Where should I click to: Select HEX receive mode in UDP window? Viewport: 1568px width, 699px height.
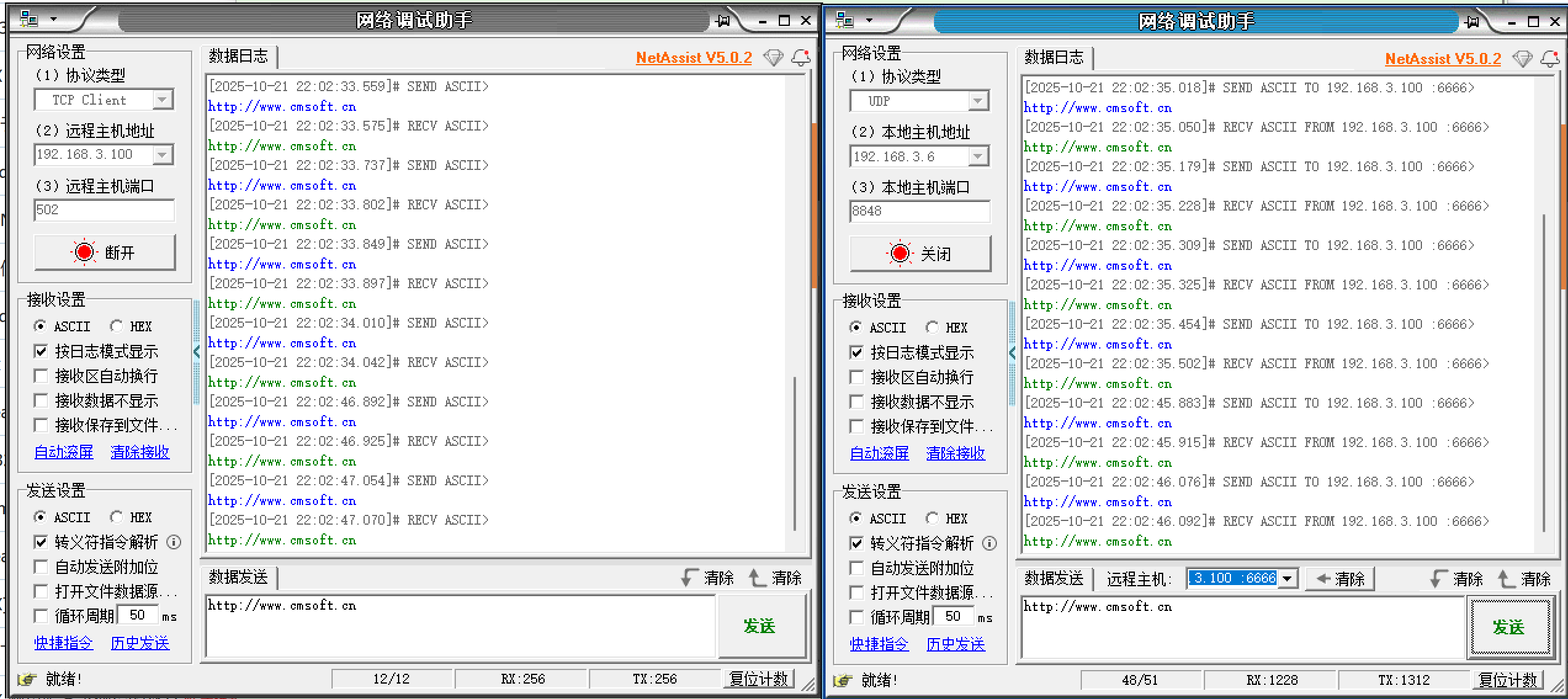[x=932, y=328]
